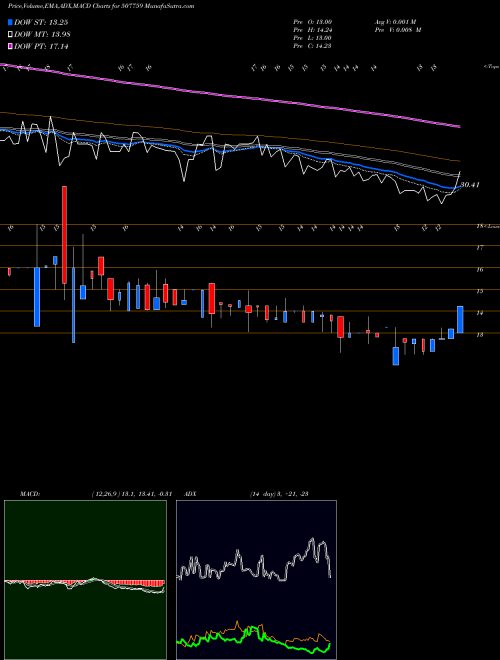Click the white DOW MT legend swatch

pyautogui.click(x=11, y=35)
